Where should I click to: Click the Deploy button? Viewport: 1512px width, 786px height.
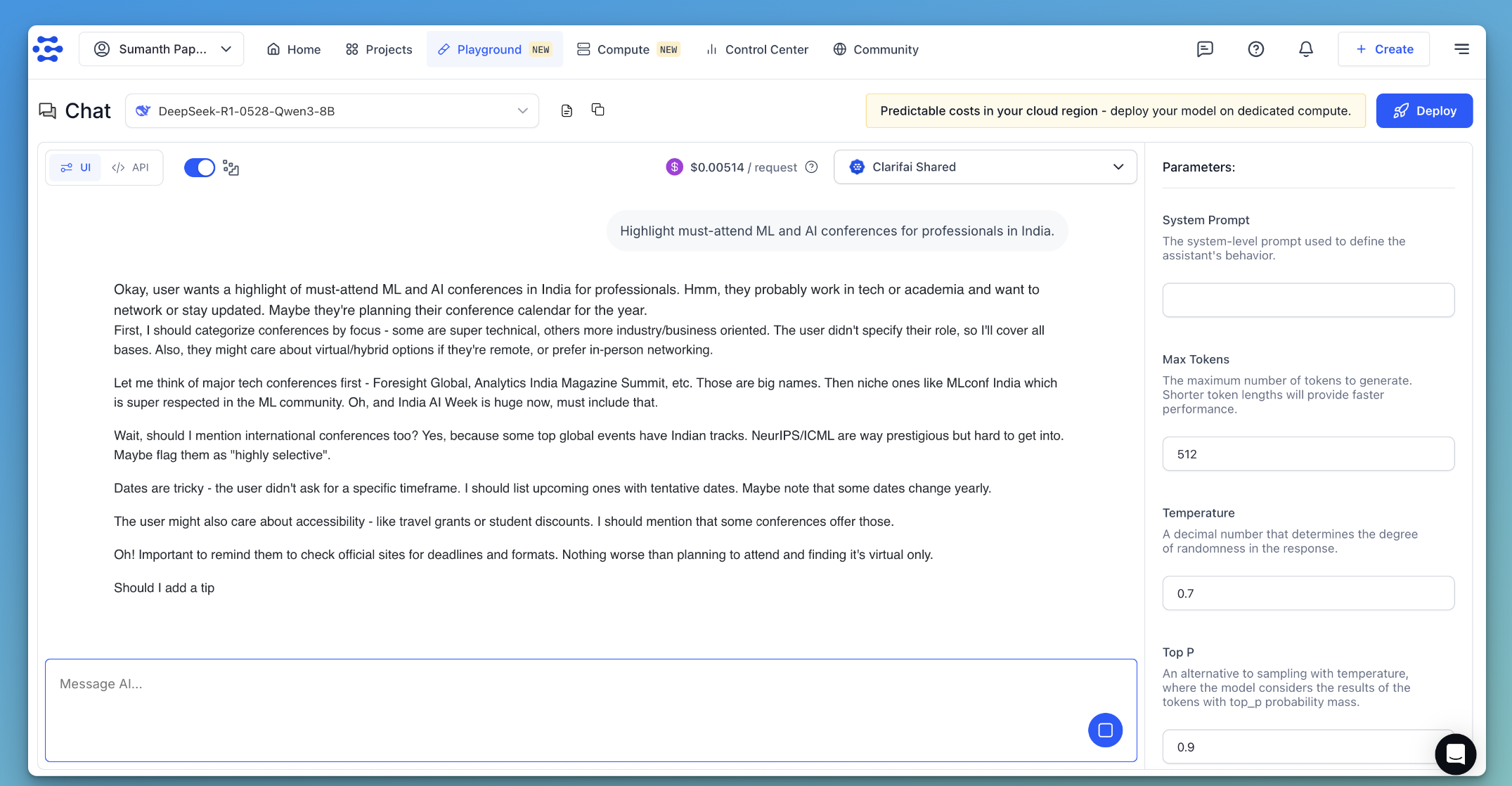pos(1424,110)
